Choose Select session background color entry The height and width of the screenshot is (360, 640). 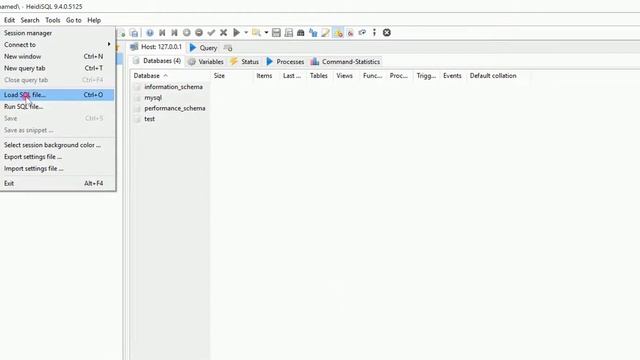57,145
